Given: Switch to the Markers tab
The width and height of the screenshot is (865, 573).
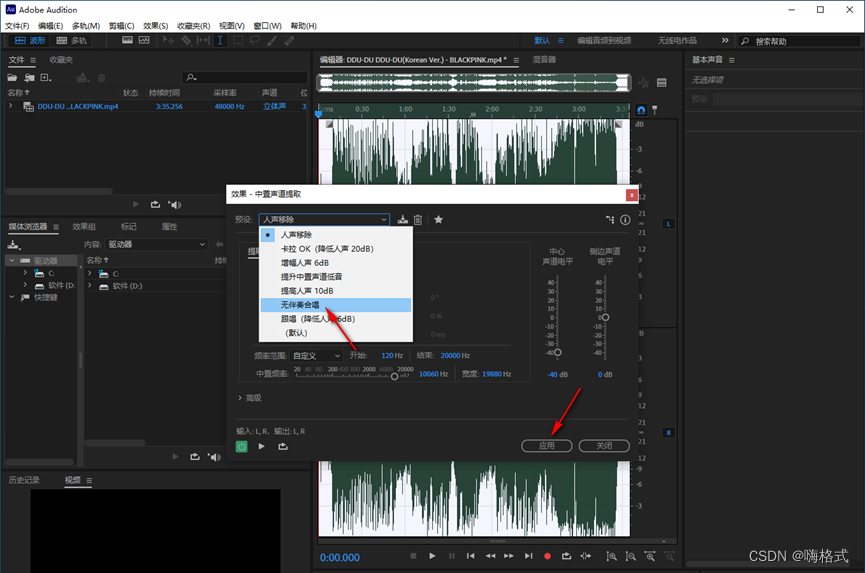Looking at the screenshot, I should (x=129, y=227).
